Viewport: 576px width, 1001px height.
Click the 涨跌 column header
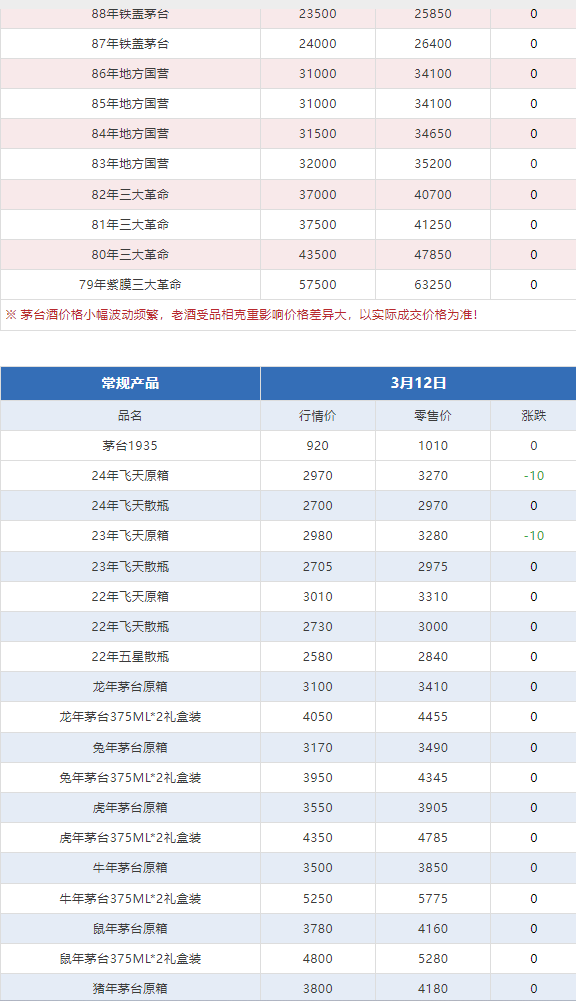534,416
